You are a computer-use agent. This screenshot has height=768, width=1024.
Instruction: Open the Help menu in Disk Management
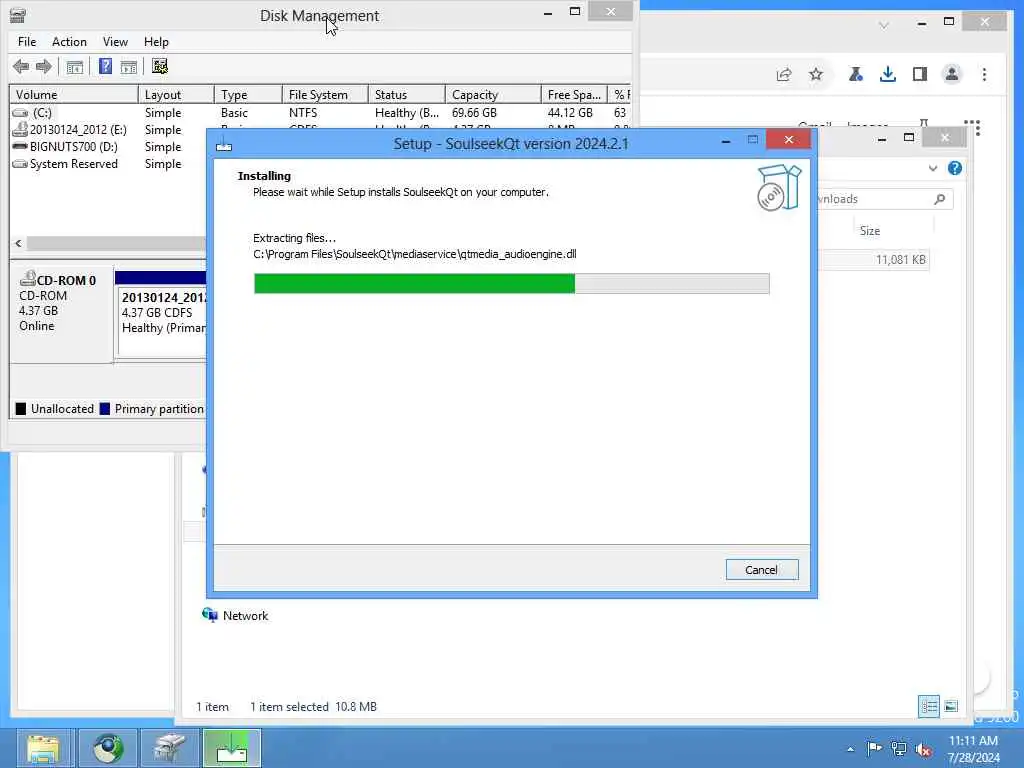[156, 42]
